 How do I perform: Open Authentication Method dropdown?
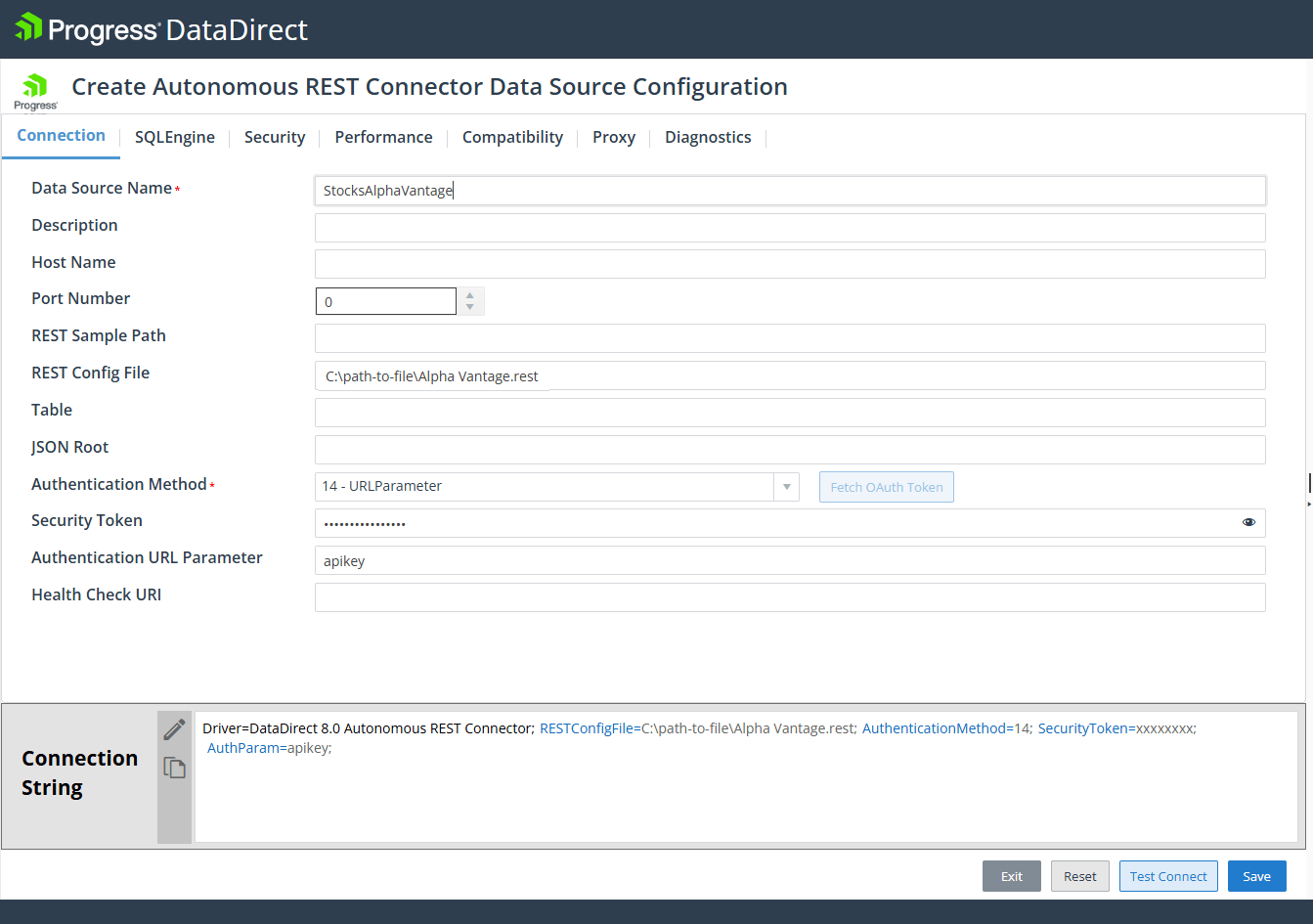[x=786, y=487]
